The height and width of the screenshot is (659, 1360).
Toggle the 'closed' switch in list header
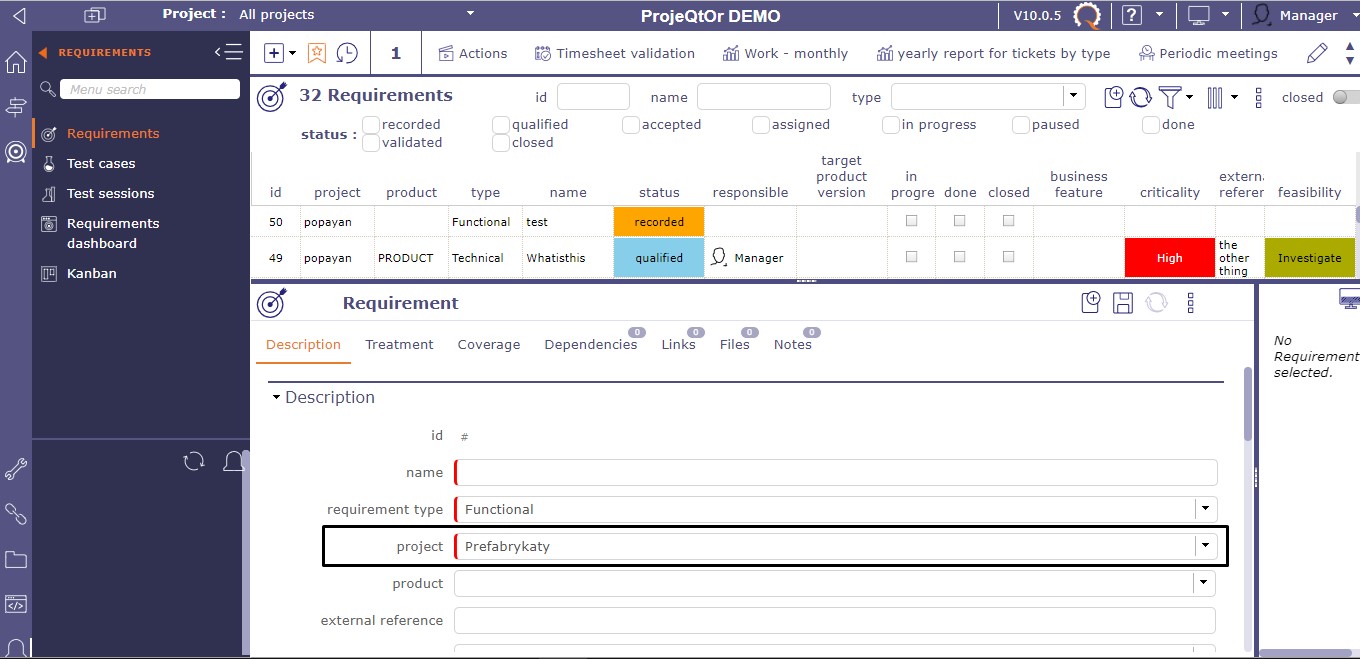pos(1345,97)
